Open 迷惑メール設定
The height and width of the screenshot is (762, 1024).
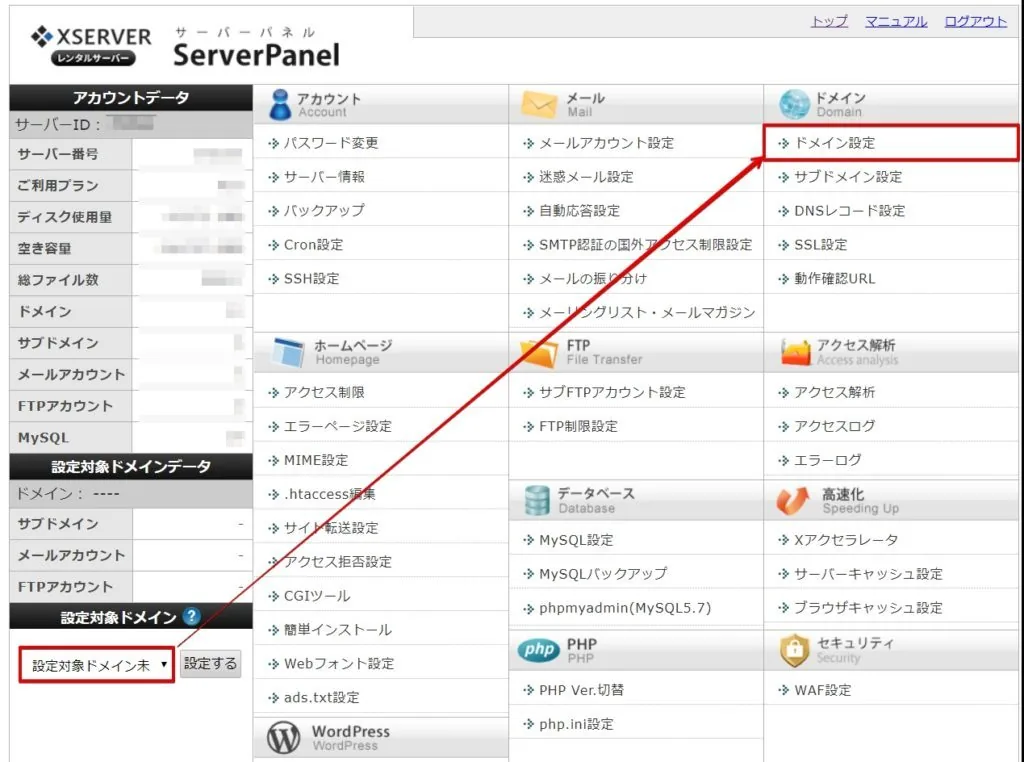pos(586,177)
